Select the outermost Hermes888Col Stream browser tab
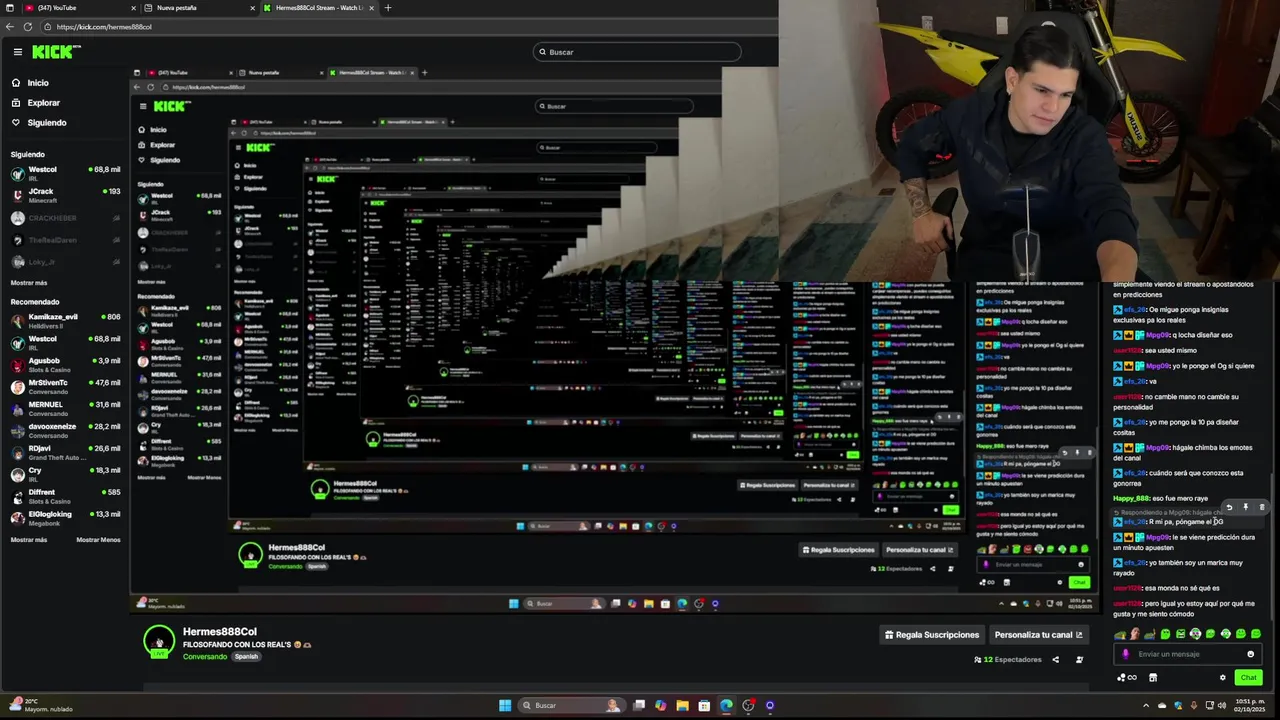This screenshot has height=720, width=1280. point(318,8)
